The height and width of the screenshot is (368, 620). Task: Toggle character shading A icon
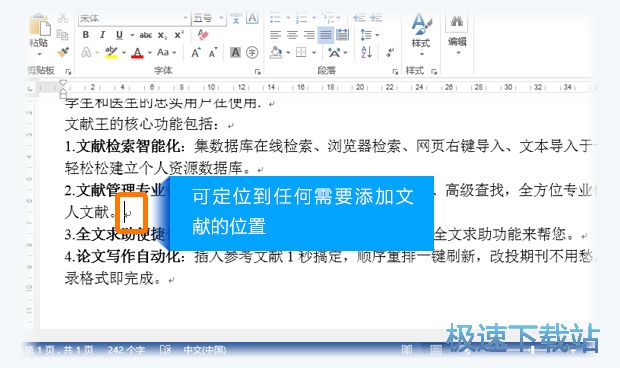pyautogui.click(x=235, y=52)
